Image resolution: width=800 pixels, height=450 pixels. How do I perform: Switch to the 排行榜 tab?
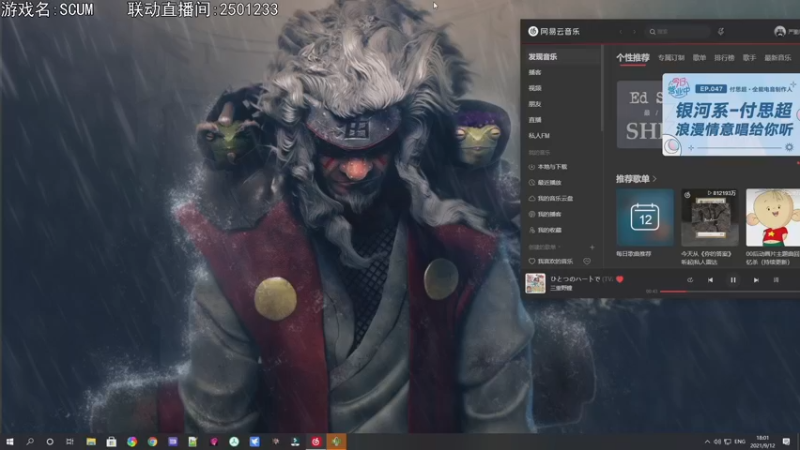click(x=724, y=58)
